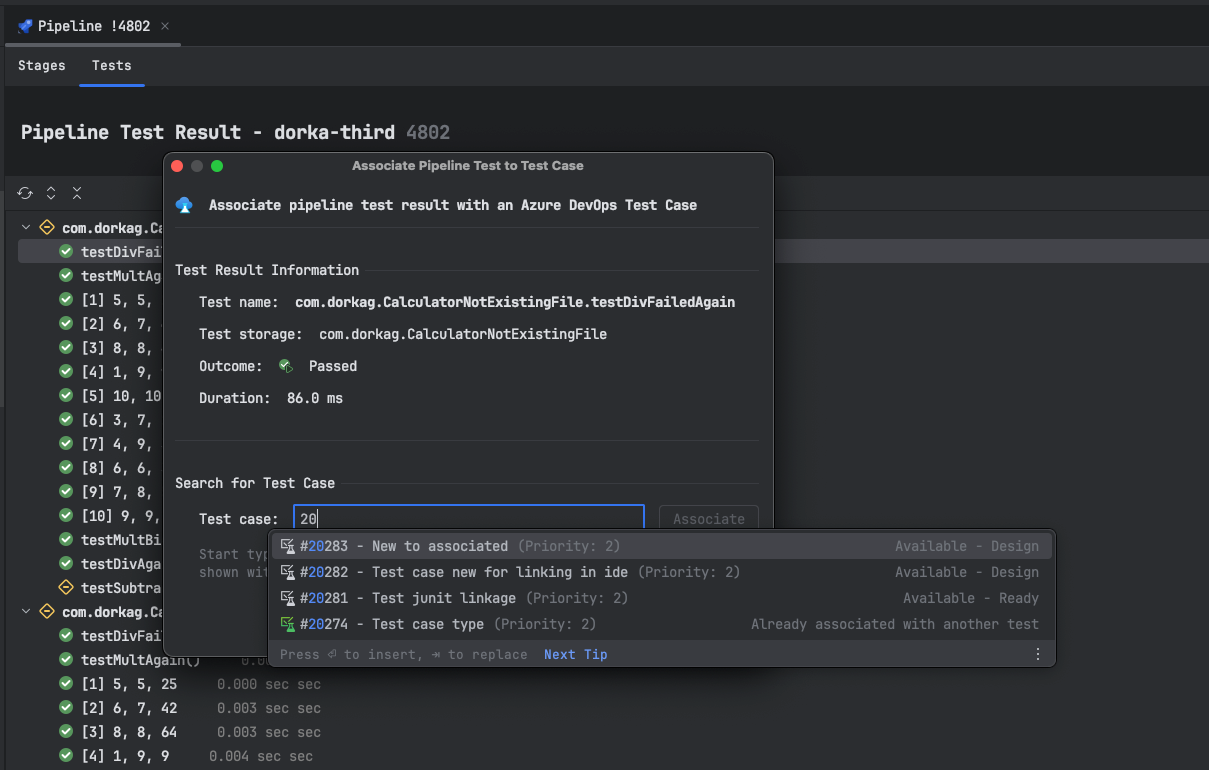Click the green check icon beside [5] 10, 10

(66, 396)
